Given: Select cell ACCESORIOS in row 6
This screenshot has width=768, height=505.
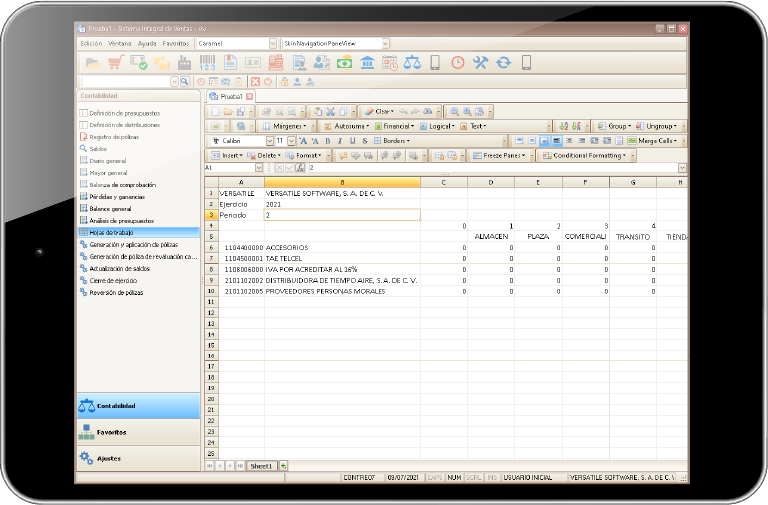Looking at the screenshot, I should 342,248.
